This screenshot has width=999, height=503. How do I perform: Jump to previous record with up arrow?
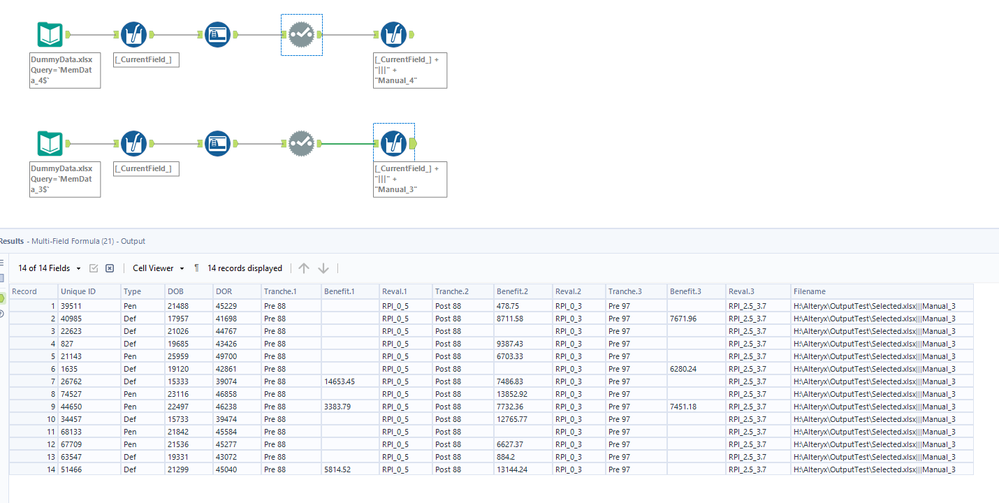pos(304,268)
